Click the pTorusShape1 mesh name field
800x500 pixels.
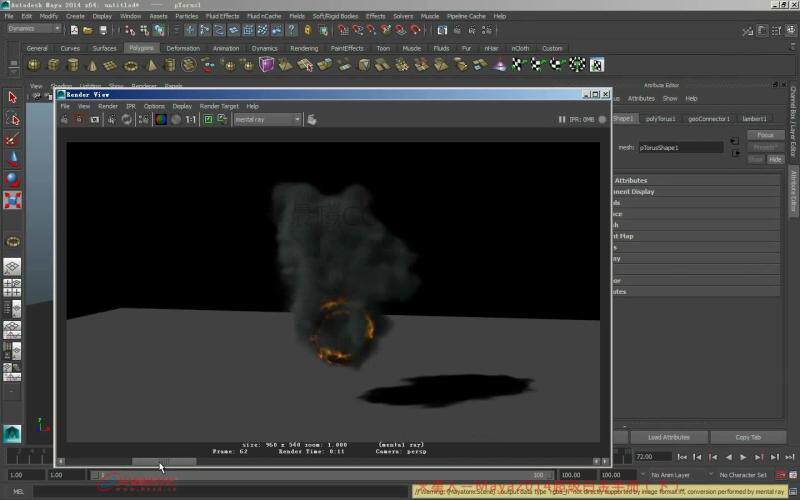(x=680, y=147)
